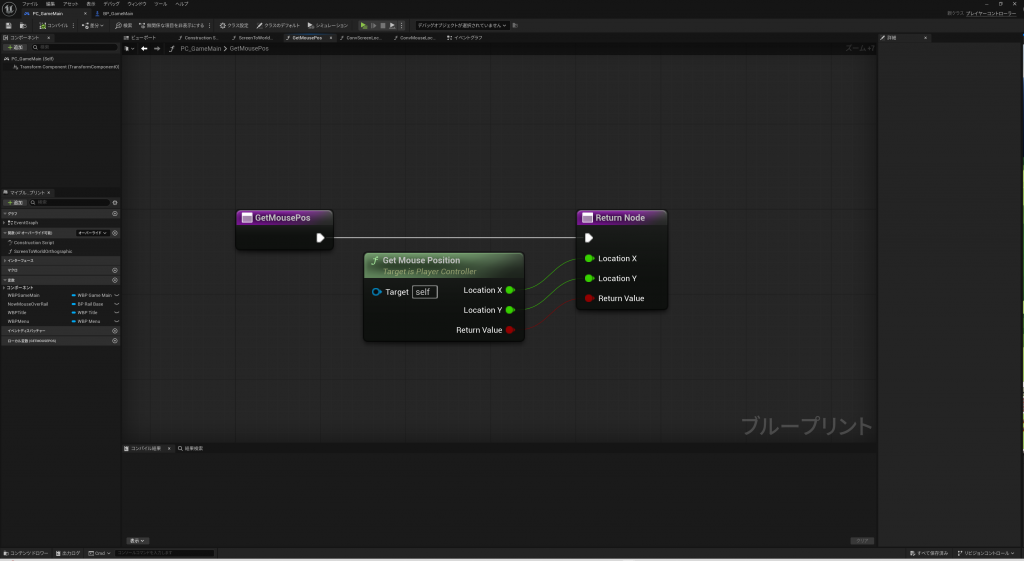The image size is (1024, 561).
Task: Save the blueprint with the save icon
Action: [8, 25]
